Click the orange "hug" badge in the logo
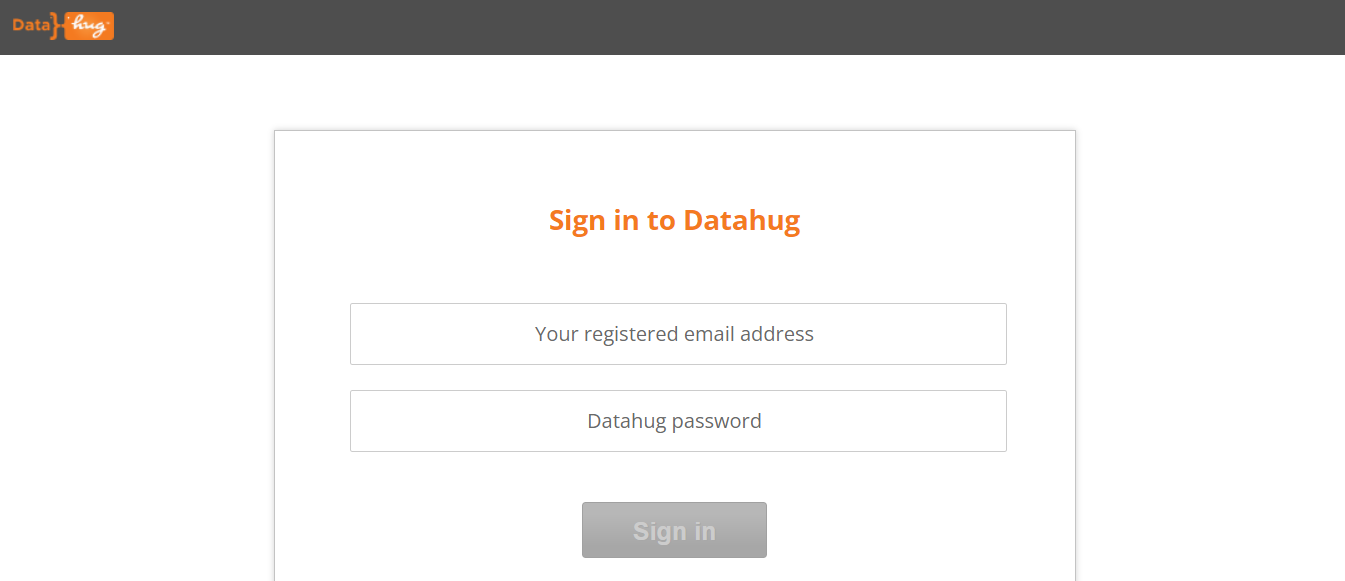 click(89, 26)
